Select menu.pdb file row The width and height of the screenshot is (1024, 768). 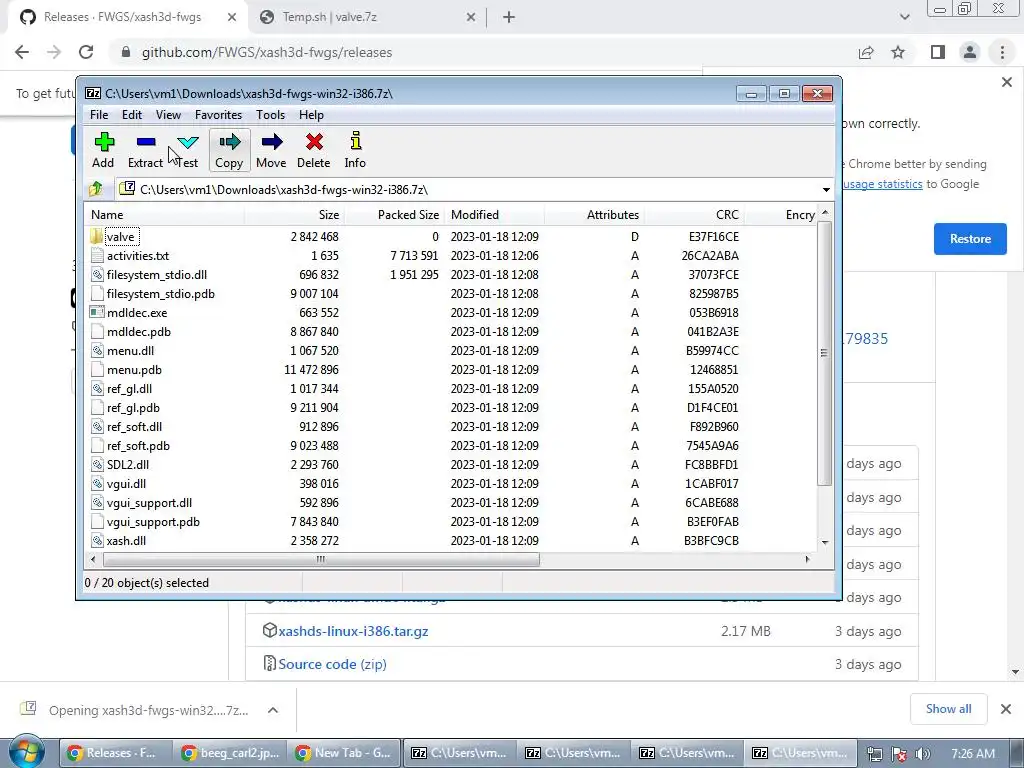451,370
